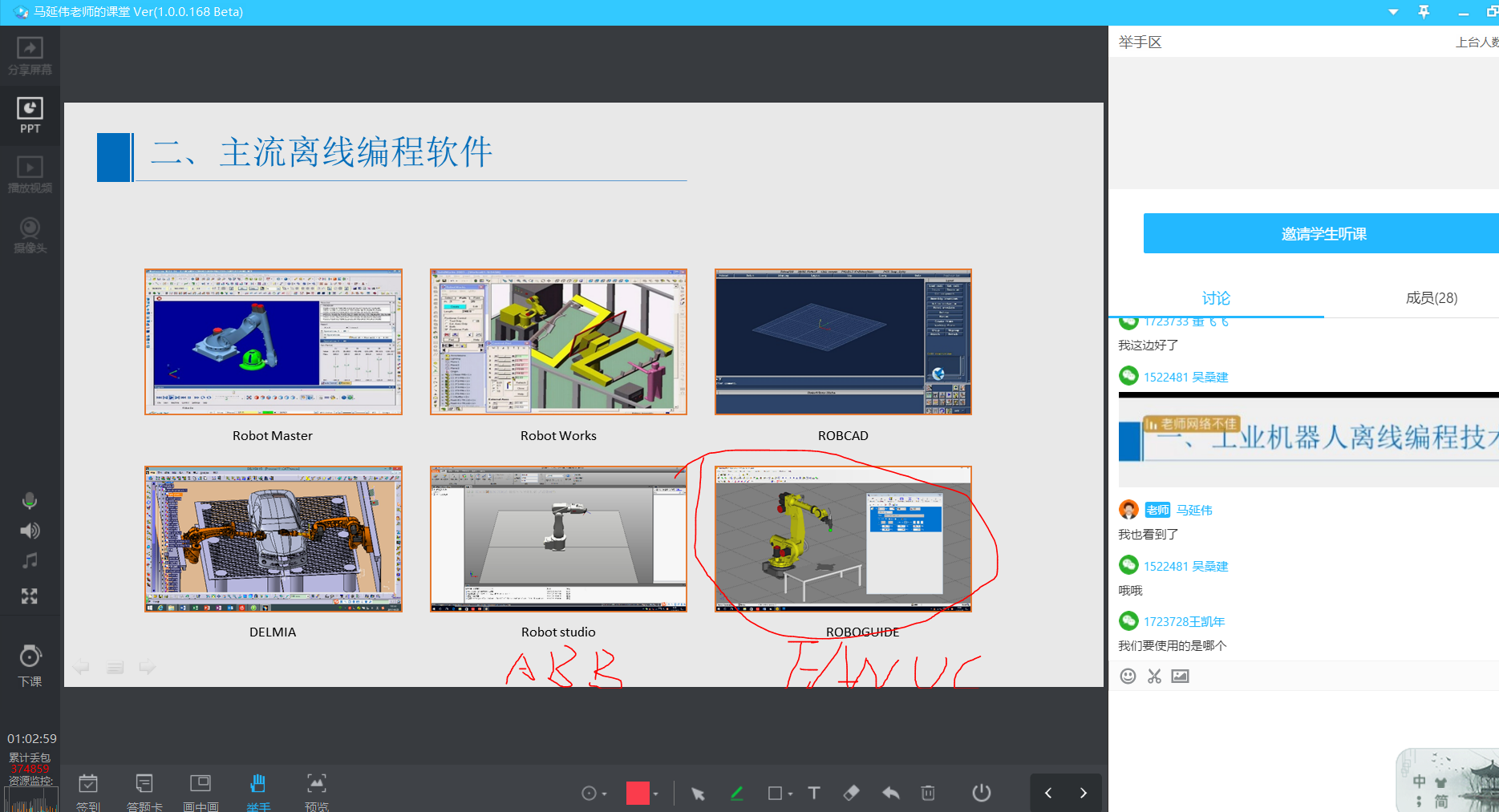The image size is (1499, 812).
Task: Click the 下课 end class button
Action: 30,665
